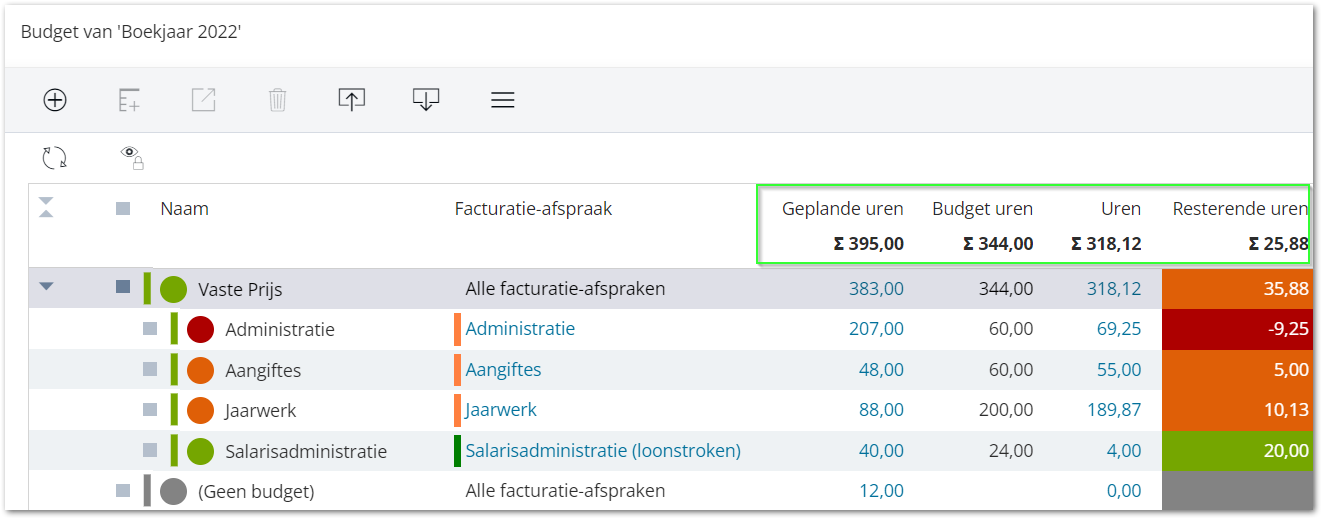The width and height of the screenshot is (1322, 519).
Task: Click the green status circle of Salarisadministratie
Action: click(201, 451)
